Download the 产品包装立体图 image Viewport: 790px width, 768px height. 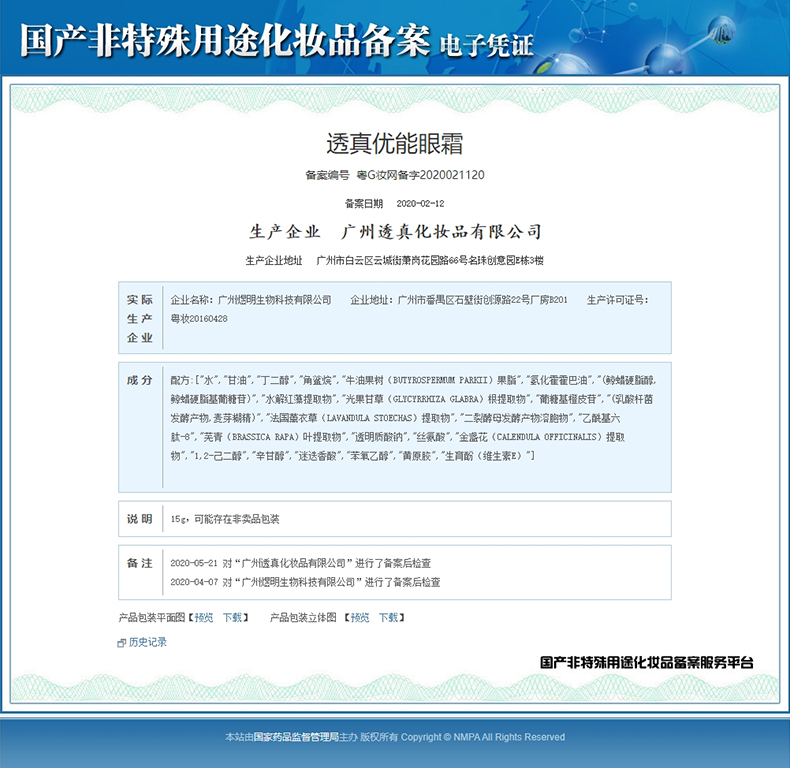(388, 617)
